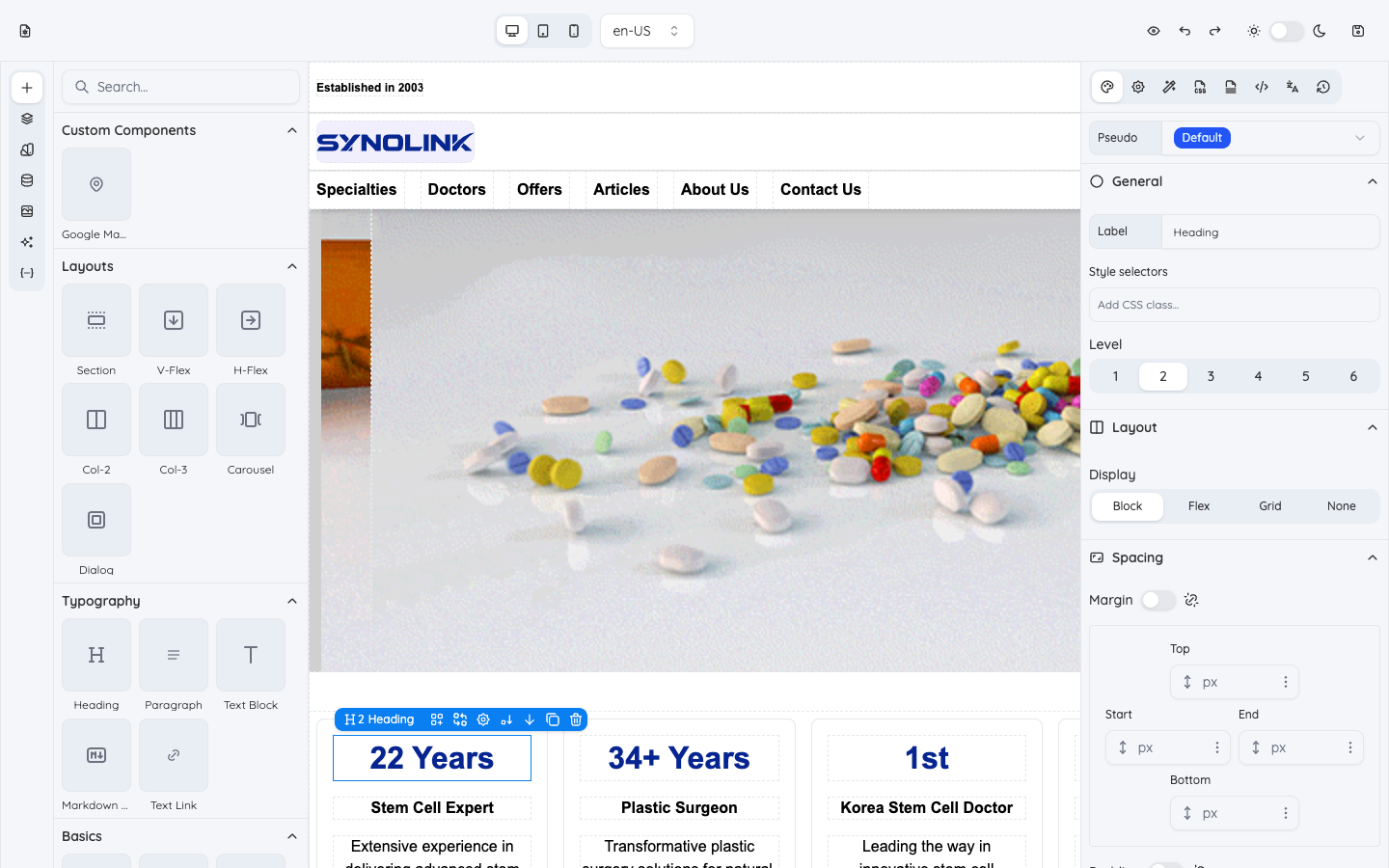
Task: Open the variables braces icon in left rail
Action: point(27,273)
